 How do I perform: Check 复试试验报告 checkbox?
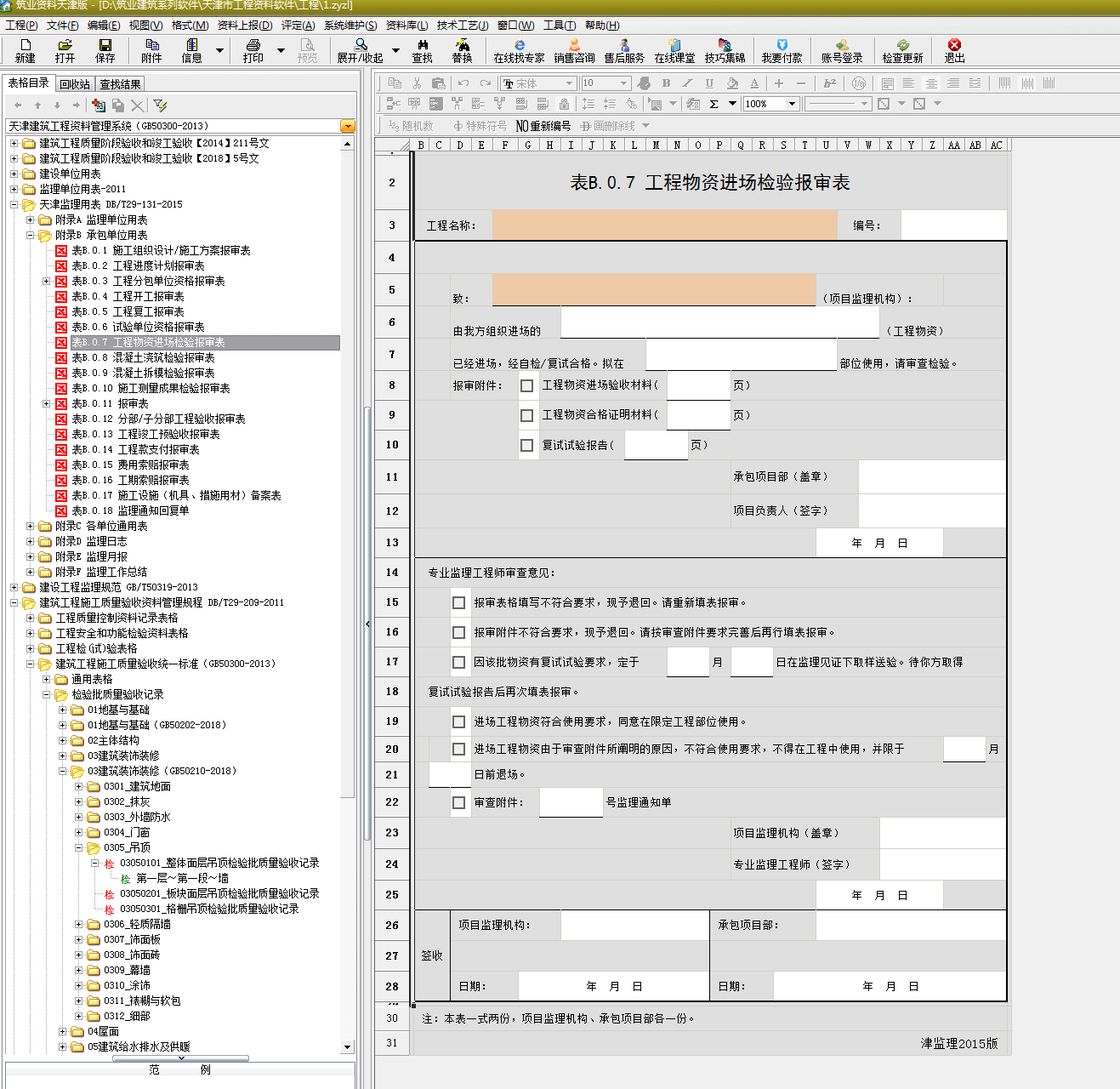click(527, 445)
